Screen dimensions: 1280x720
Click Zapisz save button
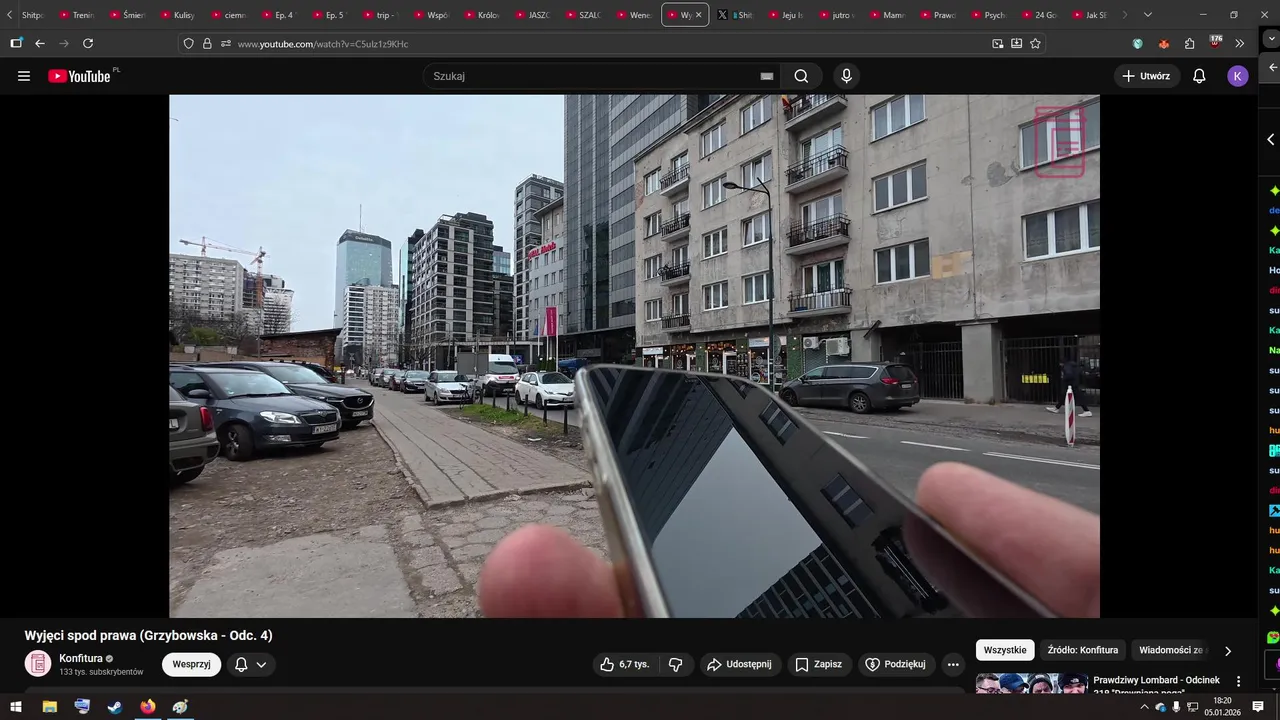pyautogui.click(x=819, y=664)
